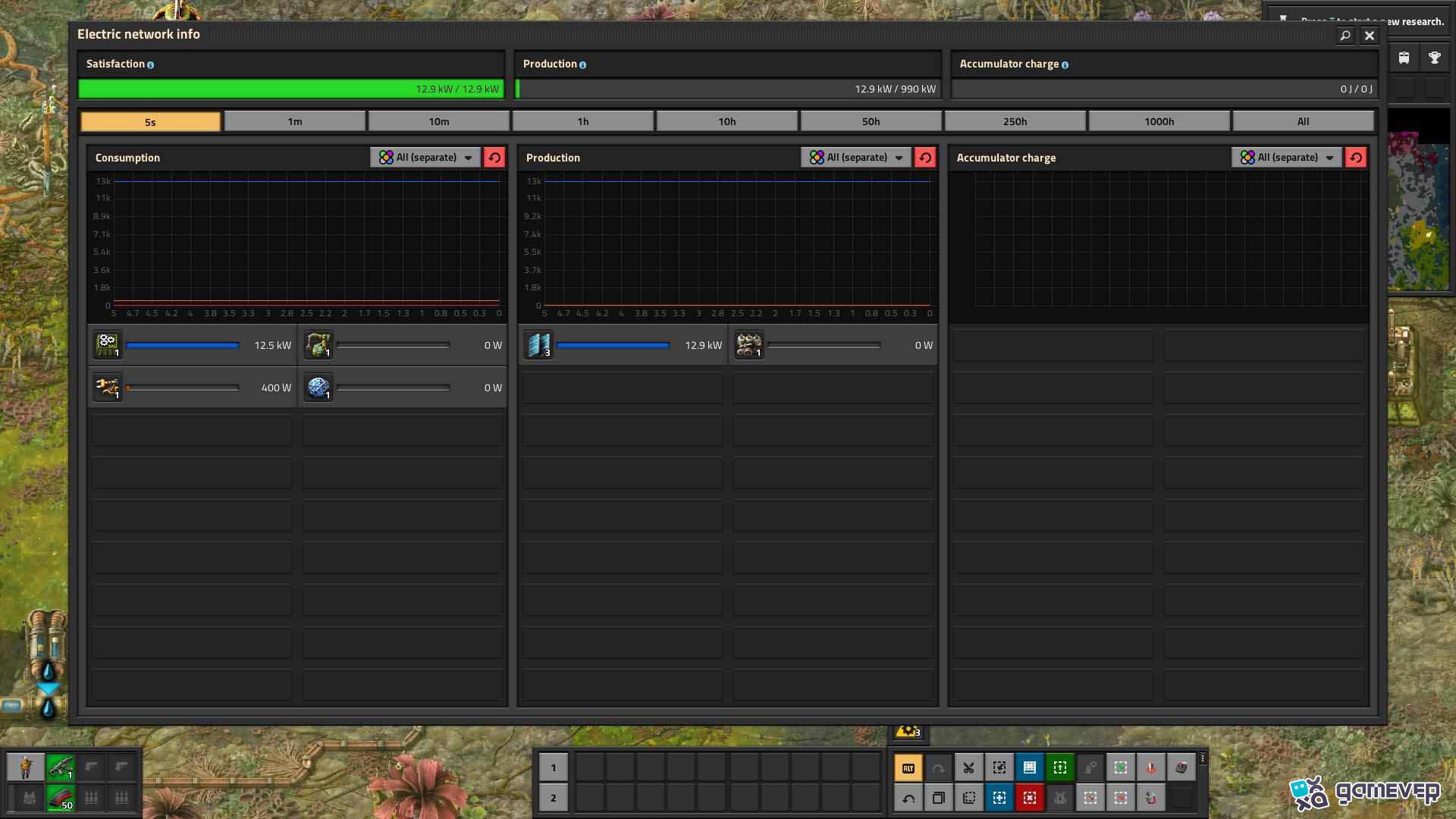Open the Production graph All (separate) dropdown
The height and width of the screenshot is (819, 1456).
click(855, 157)
